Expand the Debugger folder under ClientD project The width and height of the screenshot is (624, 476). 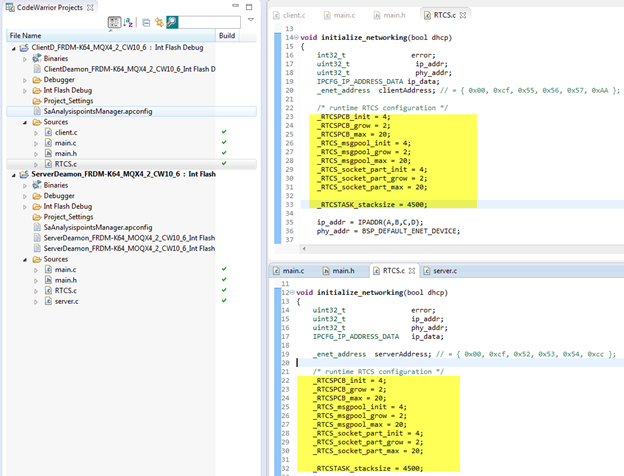(25, 80)
